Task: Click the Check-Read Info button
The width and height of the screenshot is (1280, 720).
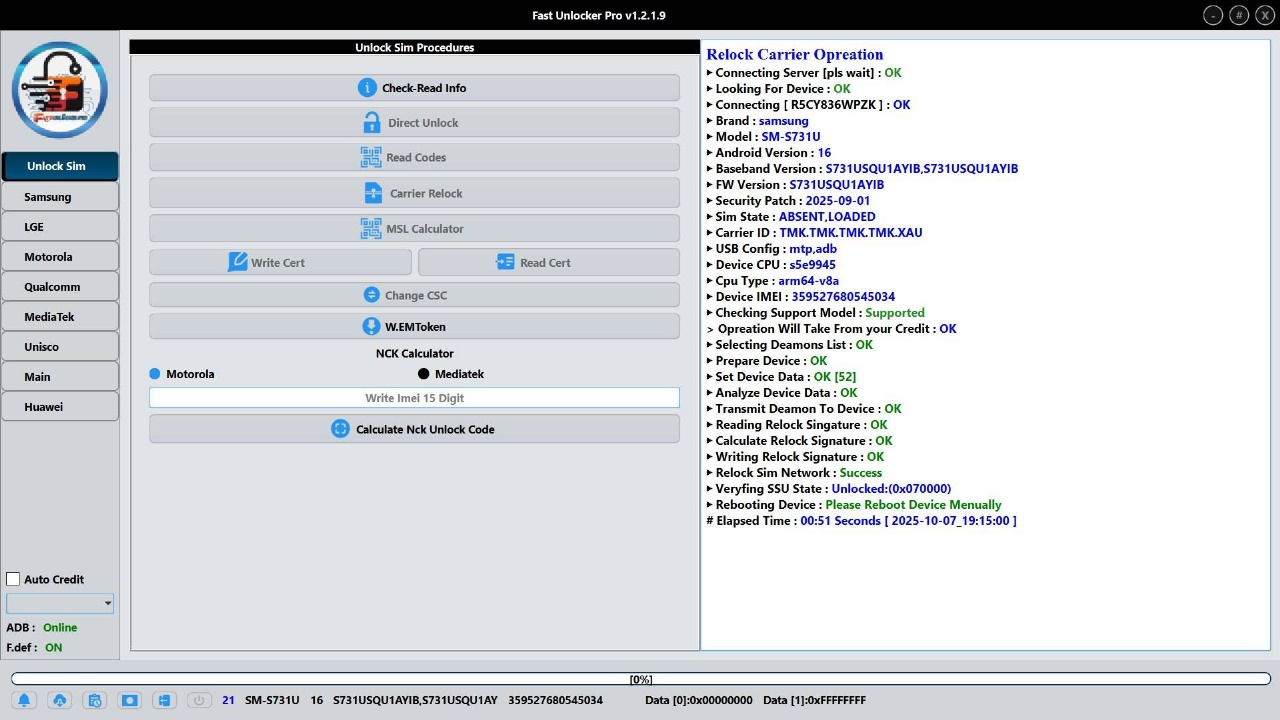Action: [x=414, y=88]
